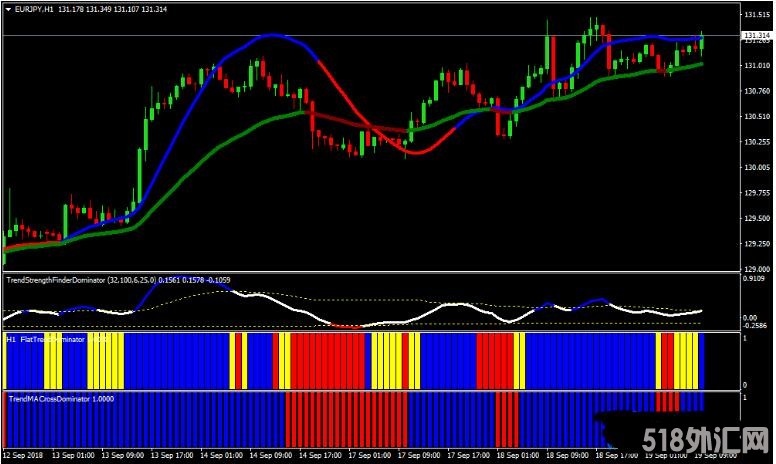Click the 129.755 price axis value
776x464 pixels.
pyautogui.click(x=757, y=193)
